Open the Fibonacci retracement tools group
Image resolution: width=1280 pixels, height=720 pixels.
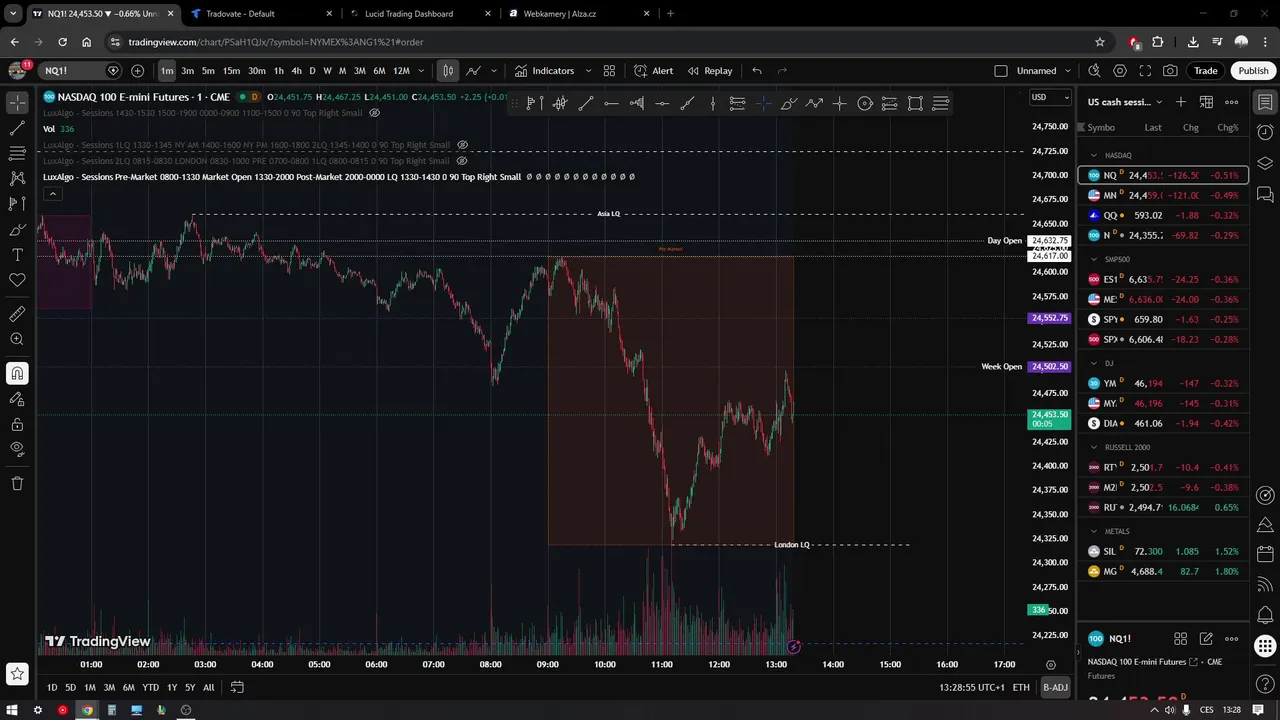(17, 153)
